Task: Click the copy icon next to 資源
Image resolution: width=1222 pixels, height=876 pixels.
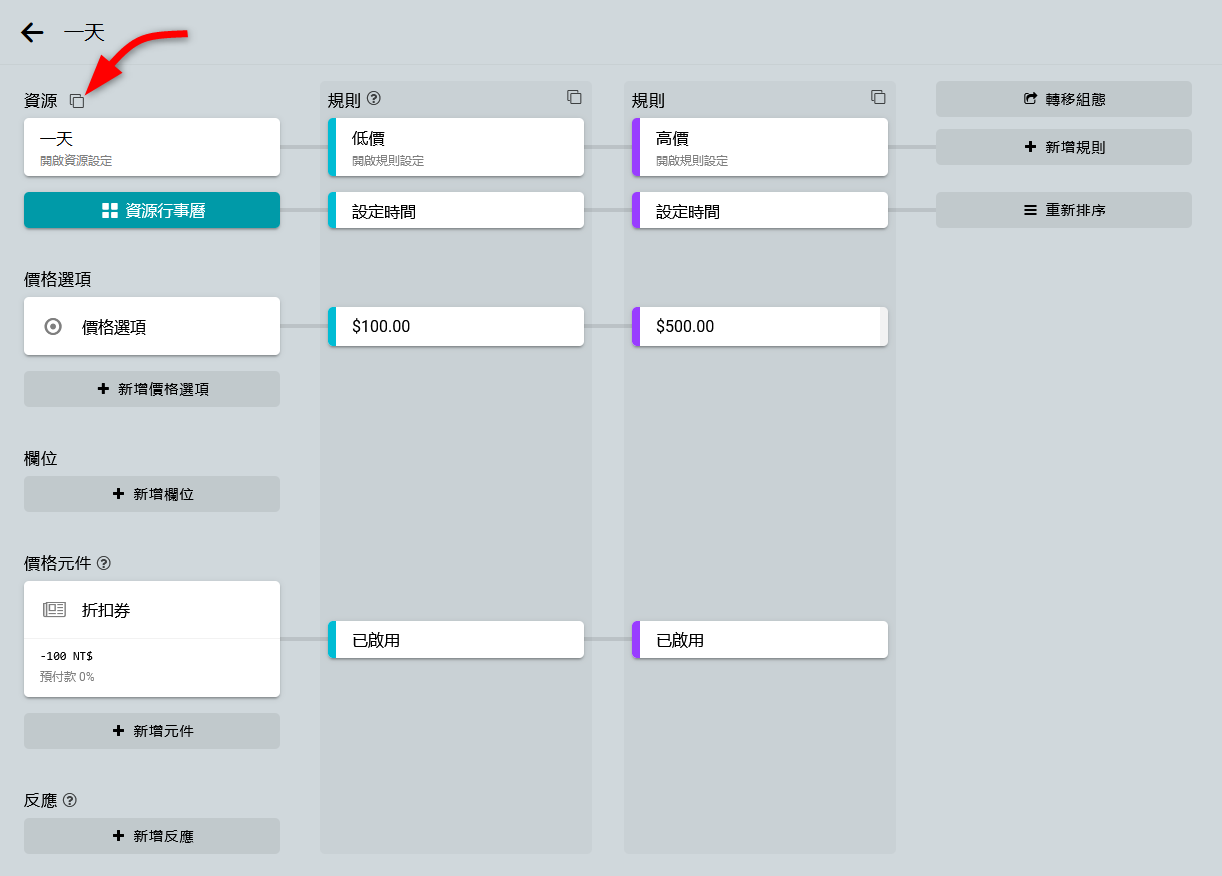Action: [77, 101]
